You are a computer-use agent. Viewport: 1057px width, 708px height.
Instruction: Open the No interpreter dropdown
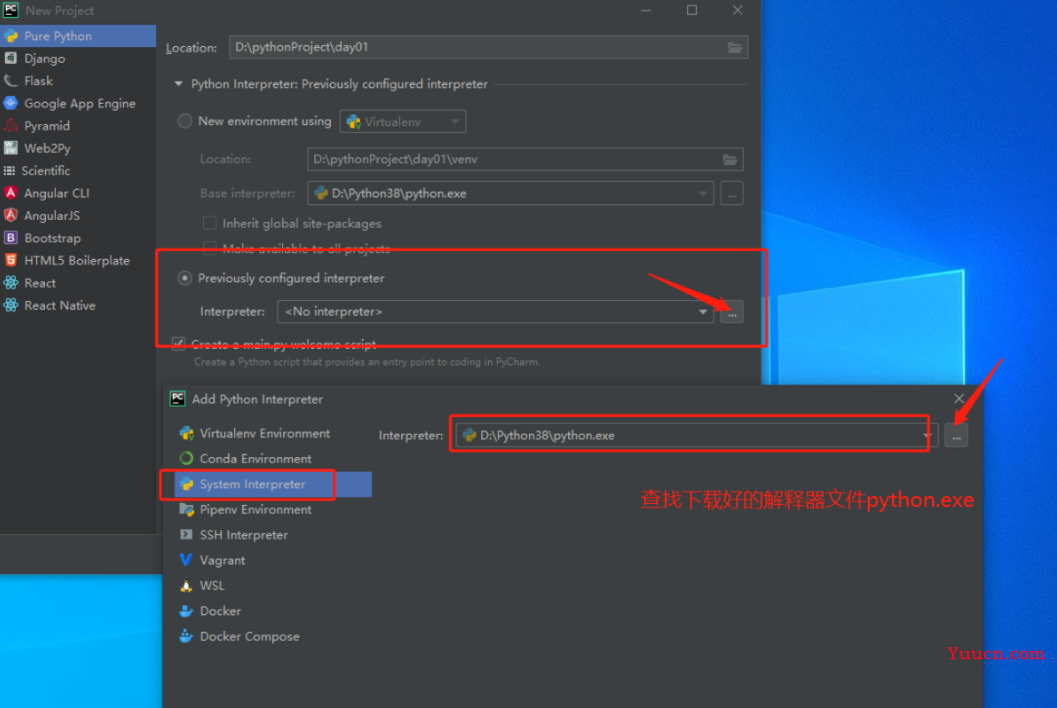[495, 312]
